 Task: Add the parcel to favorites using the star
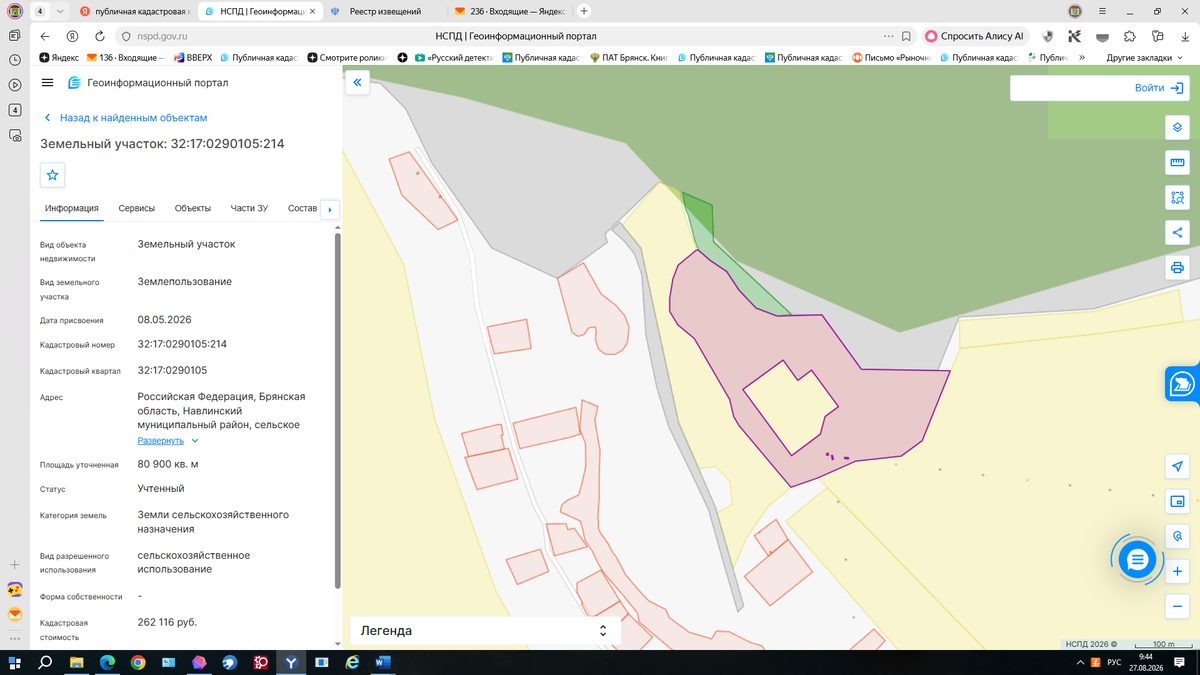click(53, 175)
